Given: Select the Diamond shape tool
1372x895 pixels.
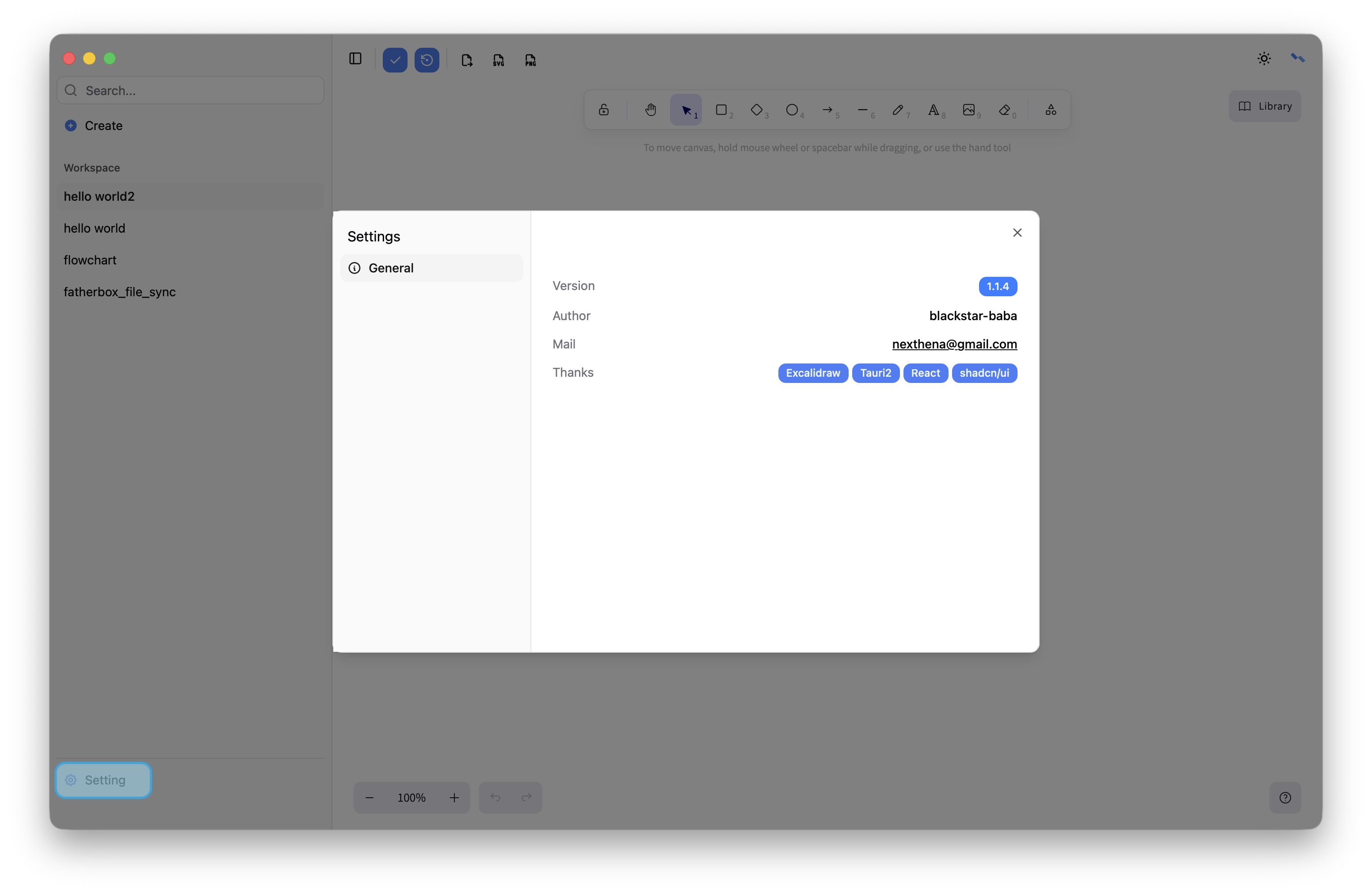Looking at the screenshot, I should click(757, 110).
